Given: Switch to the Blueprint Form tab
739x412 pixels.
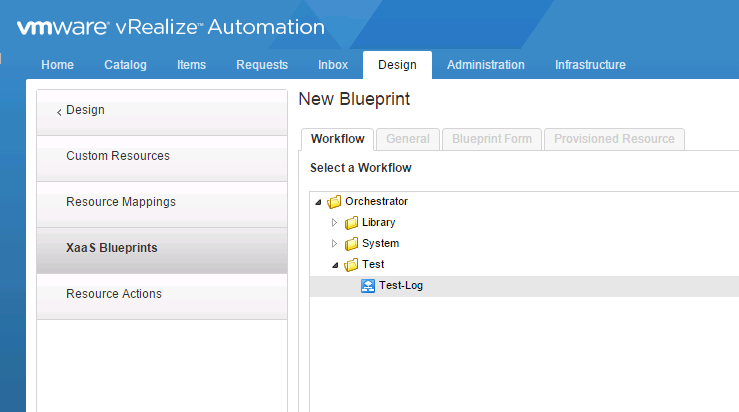Looking at the screenshot, I should tap(492, 139).
